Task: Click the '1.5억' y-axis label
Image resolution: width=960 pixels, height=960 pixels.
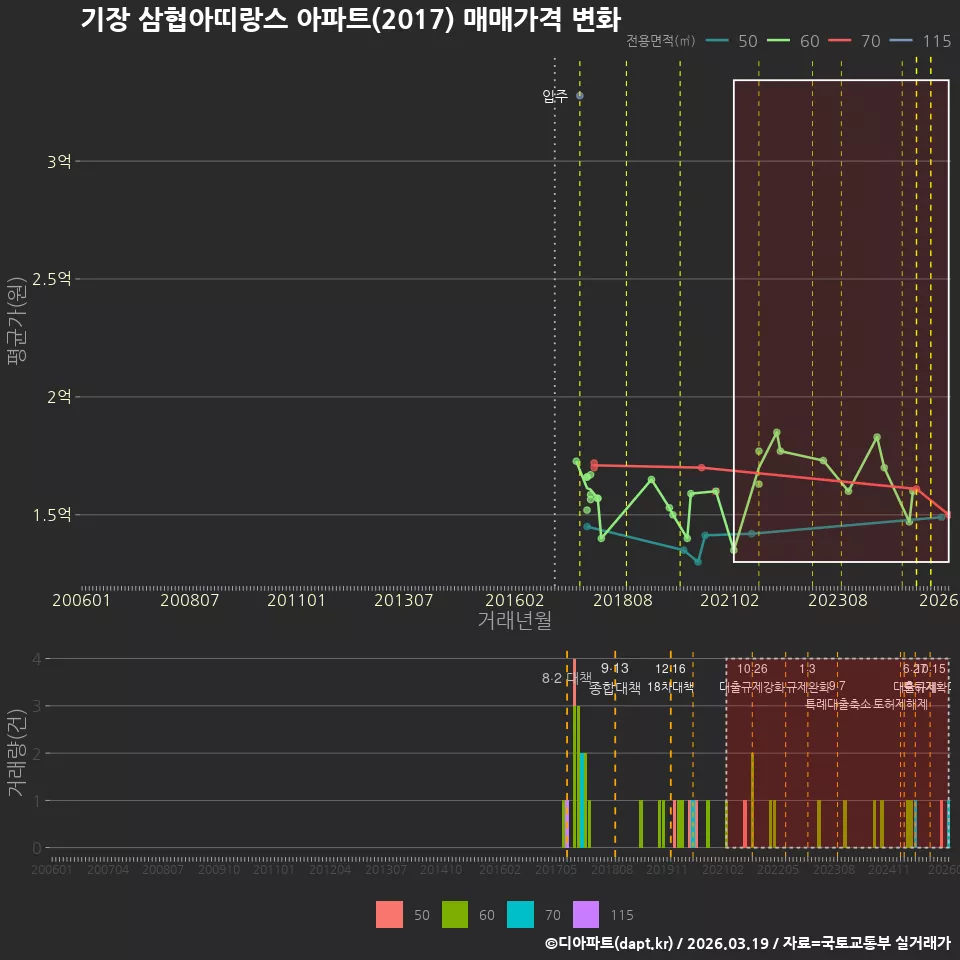Action: [x=51, y=515]
